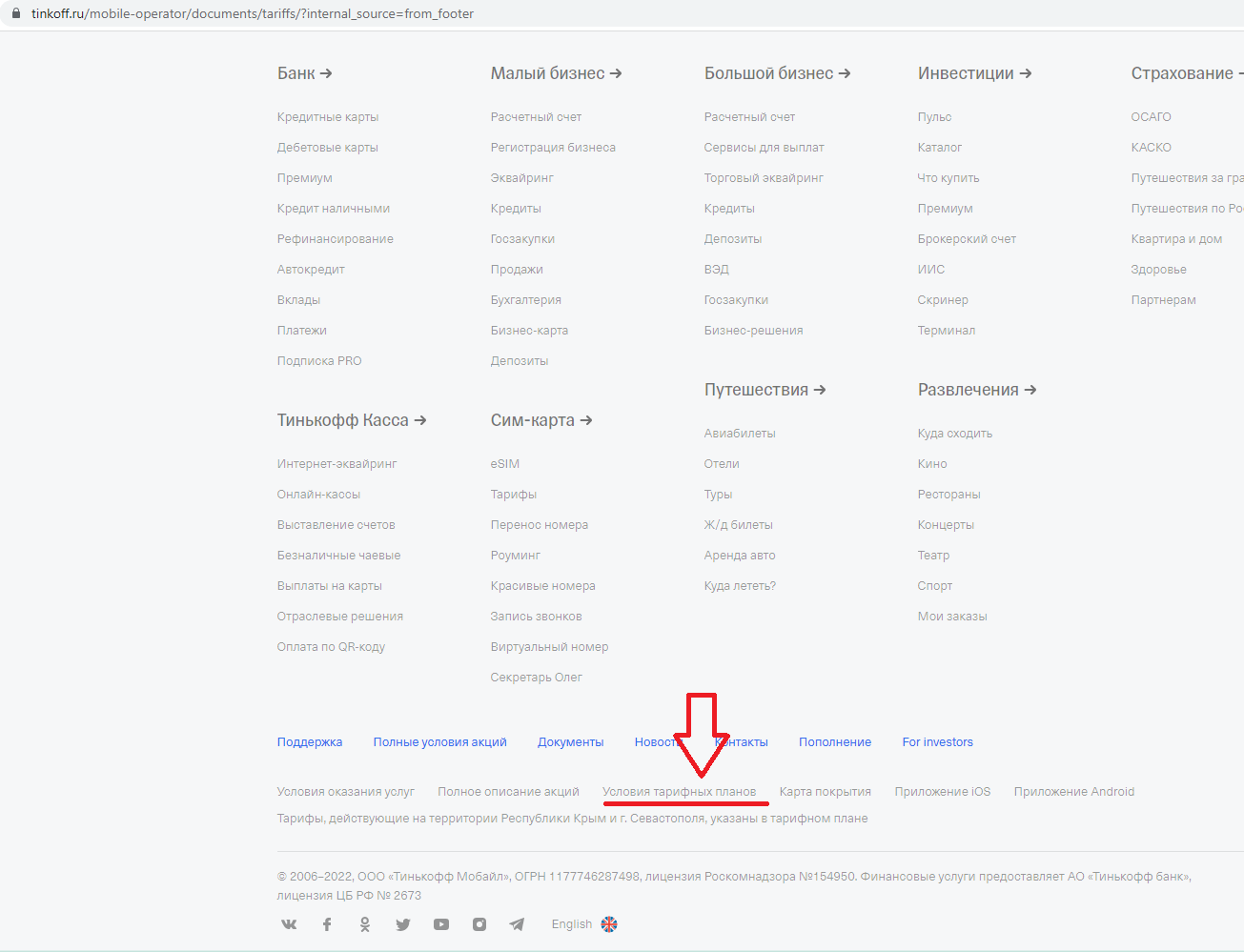Open the Банк section heading
The image size is (1244, 952).
305,73
